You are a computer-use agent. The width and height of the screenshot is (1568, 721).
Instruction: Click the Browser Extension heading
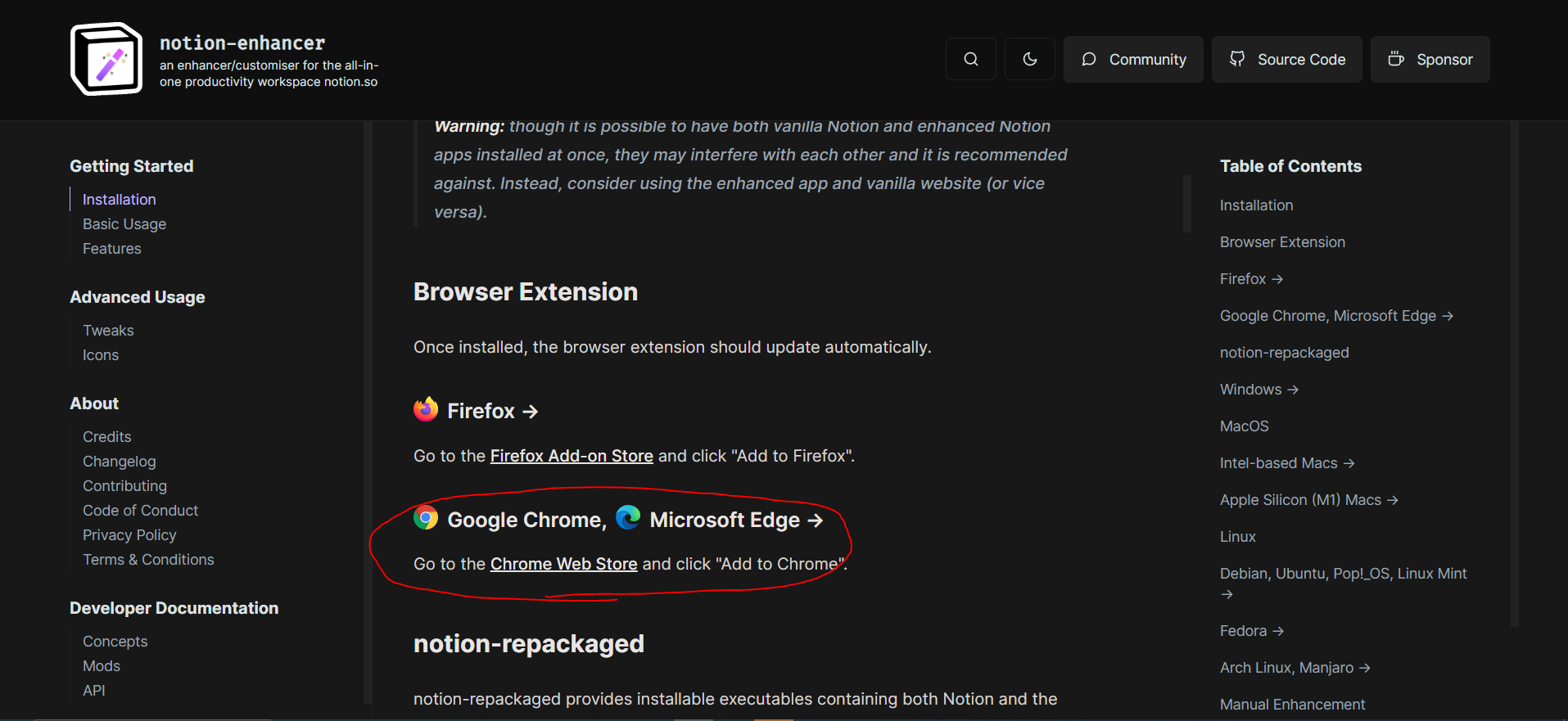click(x=526, y=292)
